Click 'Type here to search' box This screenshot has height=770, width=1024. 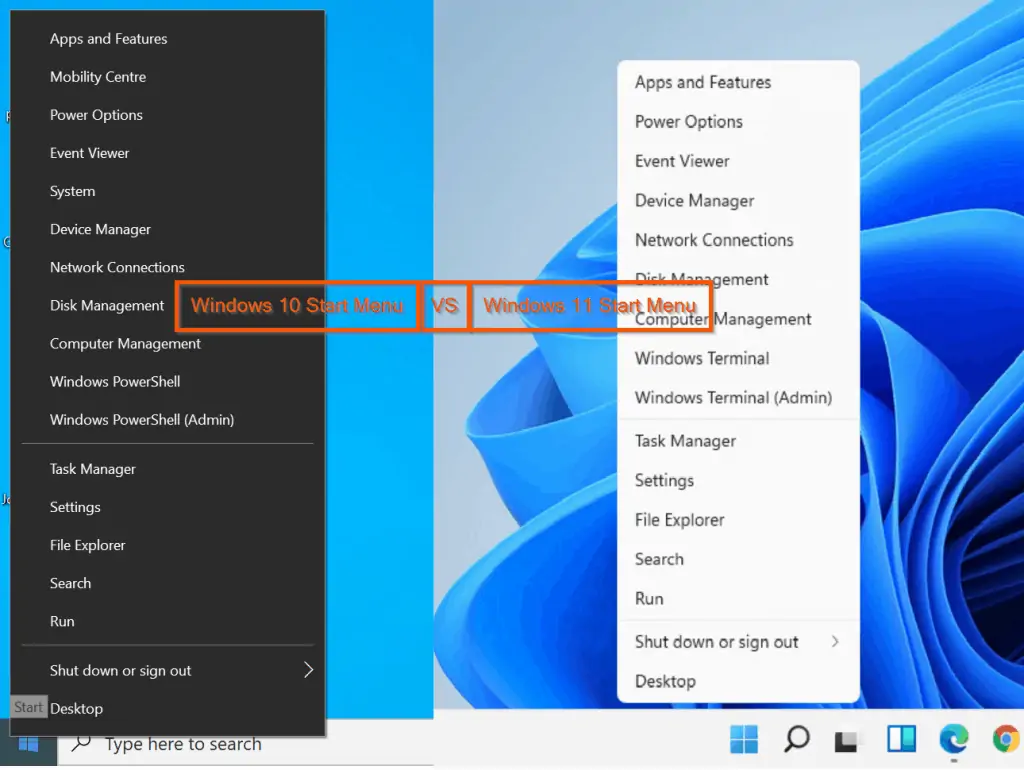[x=246, y=743]
